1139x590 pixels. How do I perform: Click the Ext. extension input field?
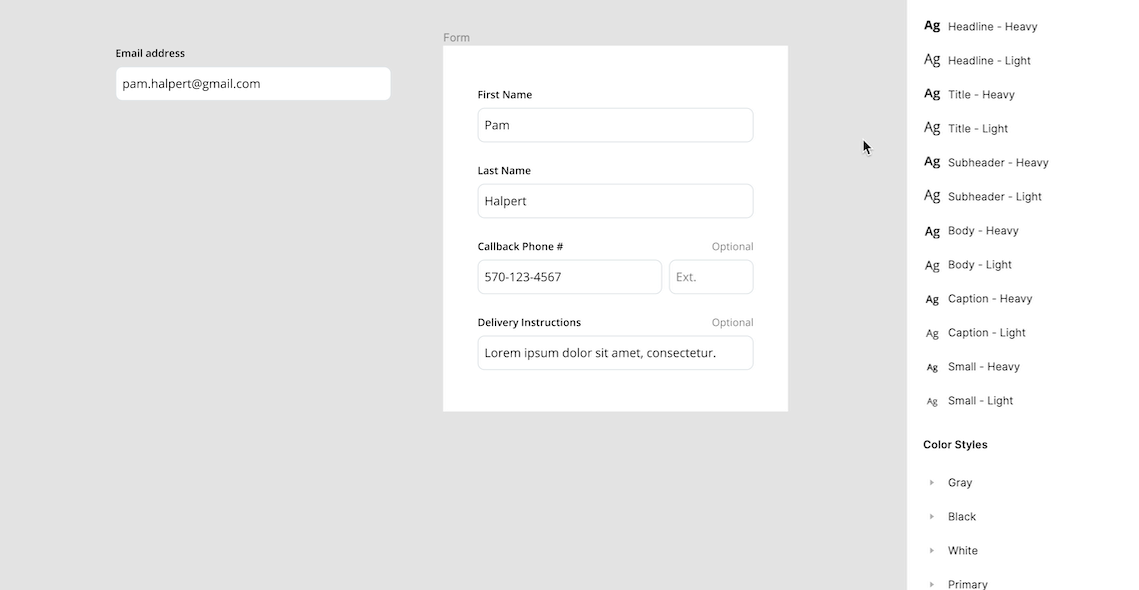click(711, 277)
